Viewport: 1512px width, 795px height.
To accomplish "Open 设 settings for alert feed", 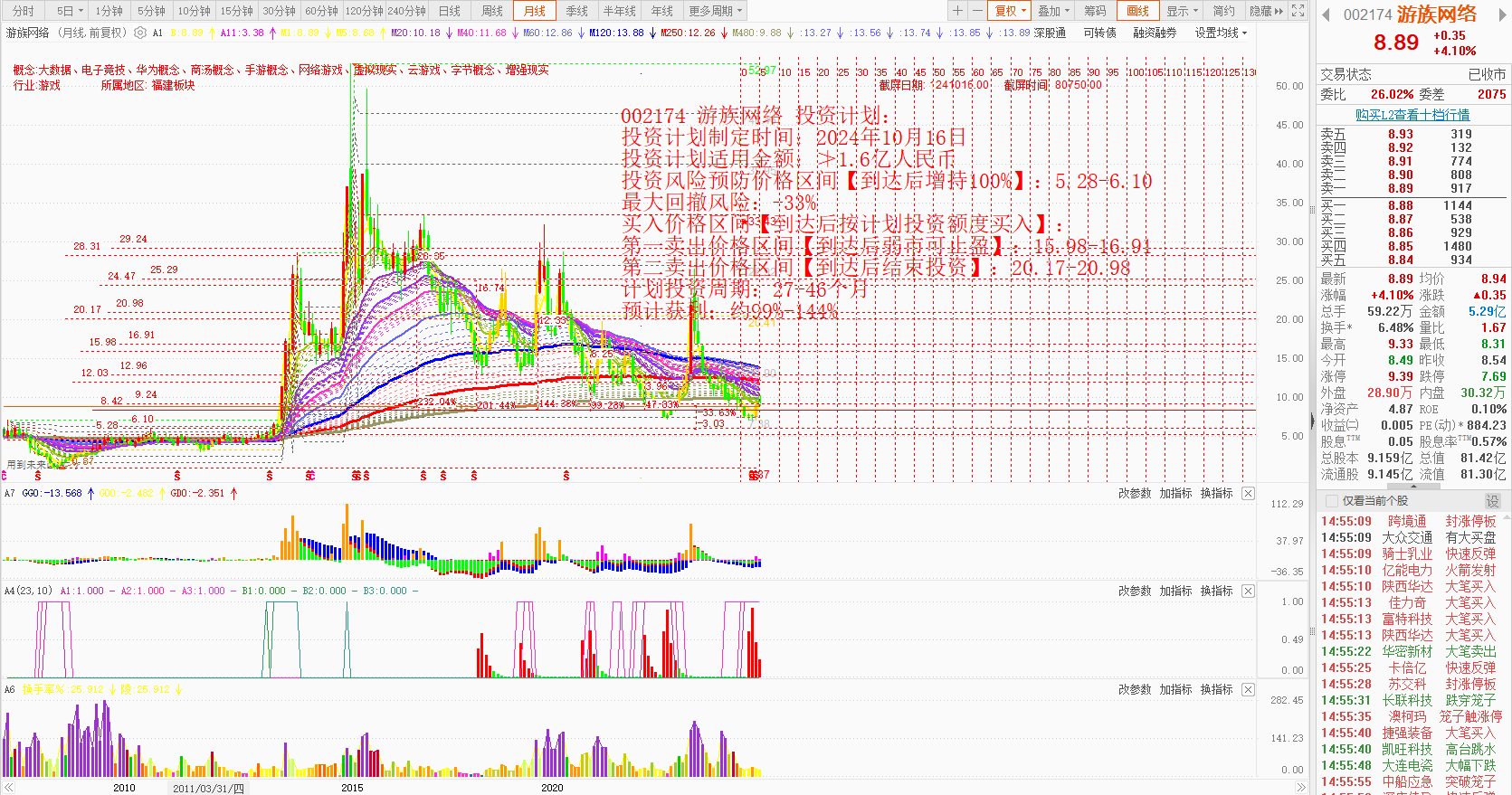I will (x=1492, y=501).
